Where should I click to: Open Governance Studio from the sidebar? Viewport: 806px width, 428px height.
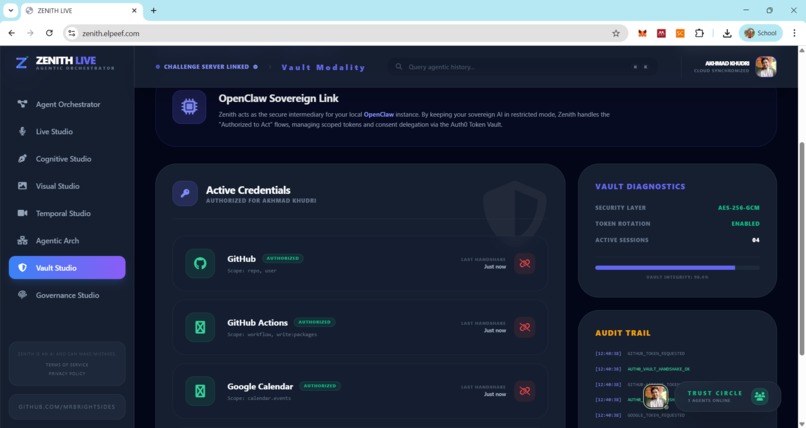pyautogui.click(x=67, y=295)
